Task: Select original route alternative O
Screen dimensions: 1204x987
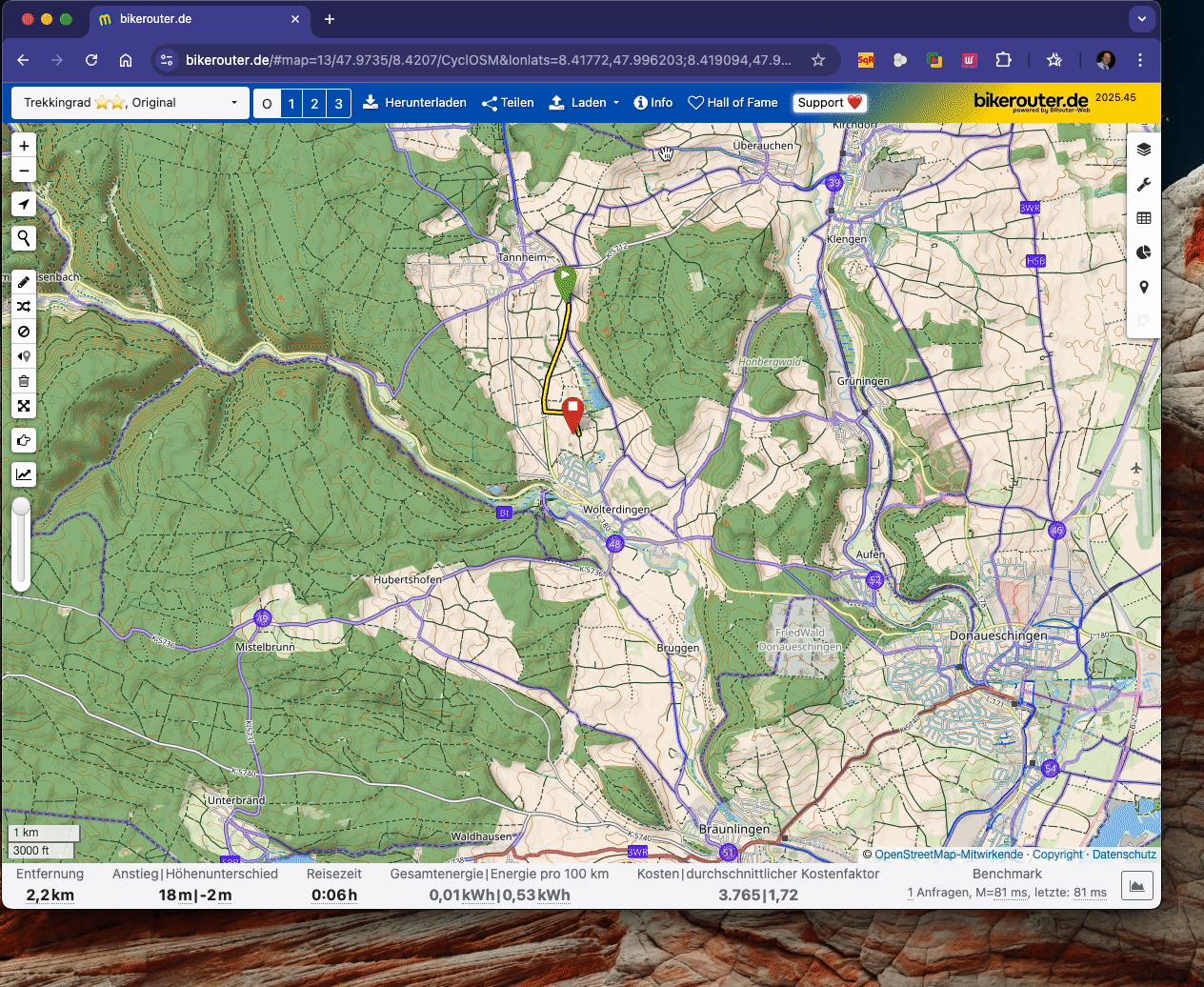Action: pos(267,104)
